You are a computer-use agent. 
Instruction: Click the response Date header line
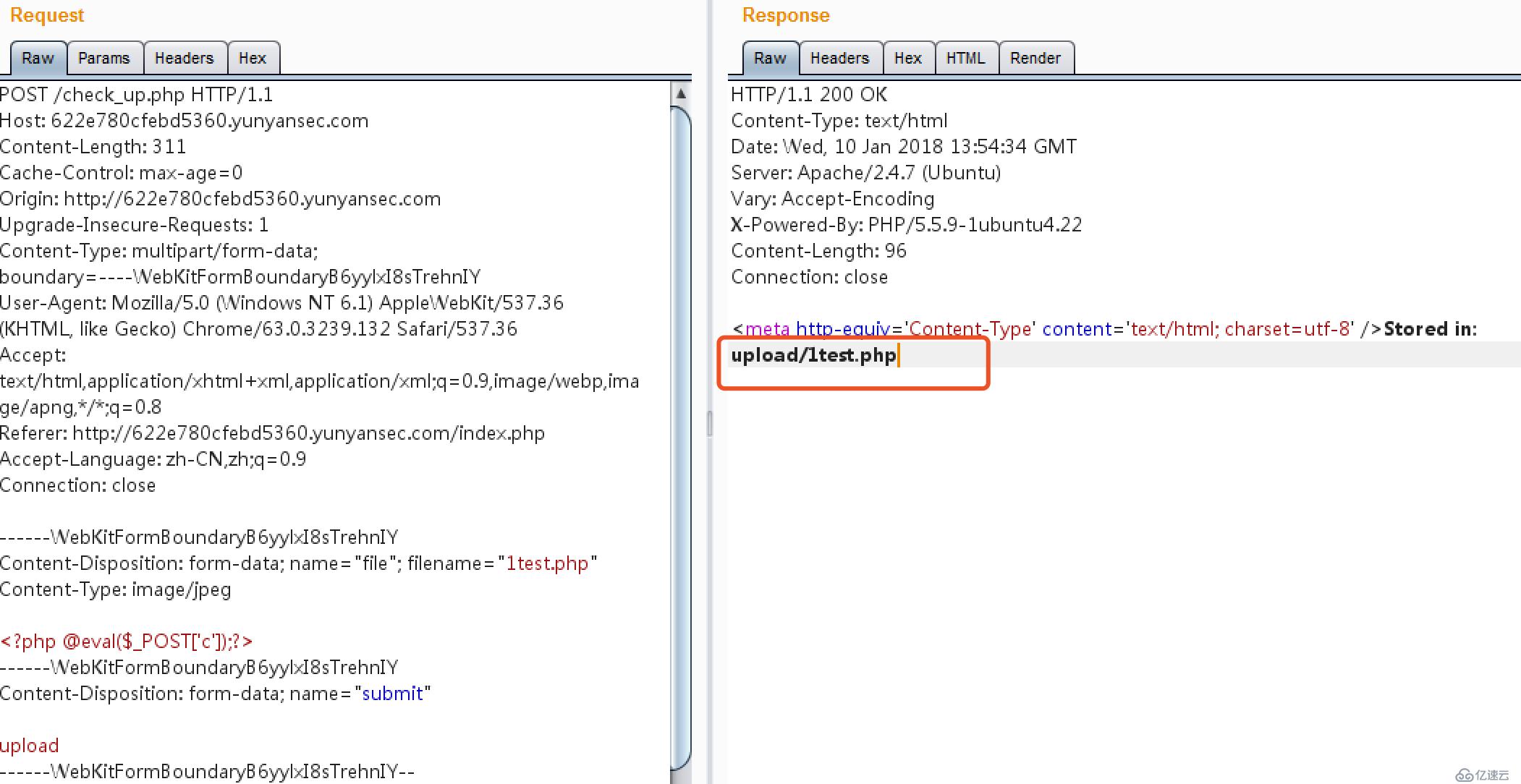click(904, 147)
